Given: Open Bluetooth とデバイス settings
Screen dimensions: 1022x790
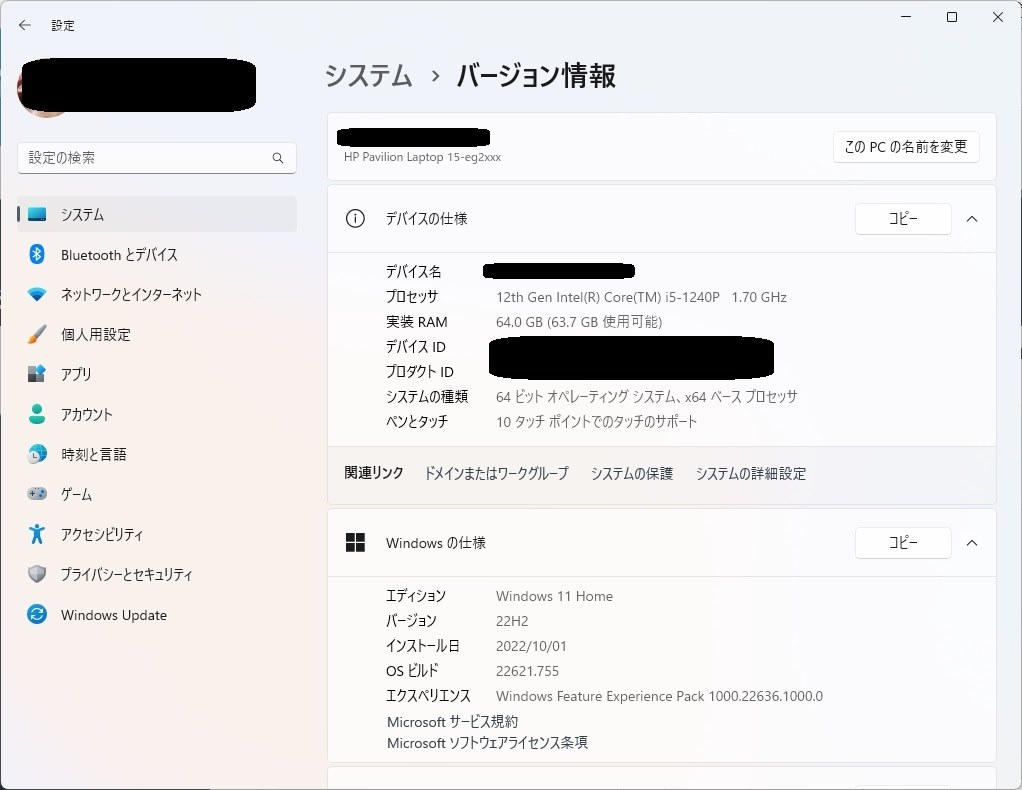Looking at the screenshot, I should click(156, 254).
